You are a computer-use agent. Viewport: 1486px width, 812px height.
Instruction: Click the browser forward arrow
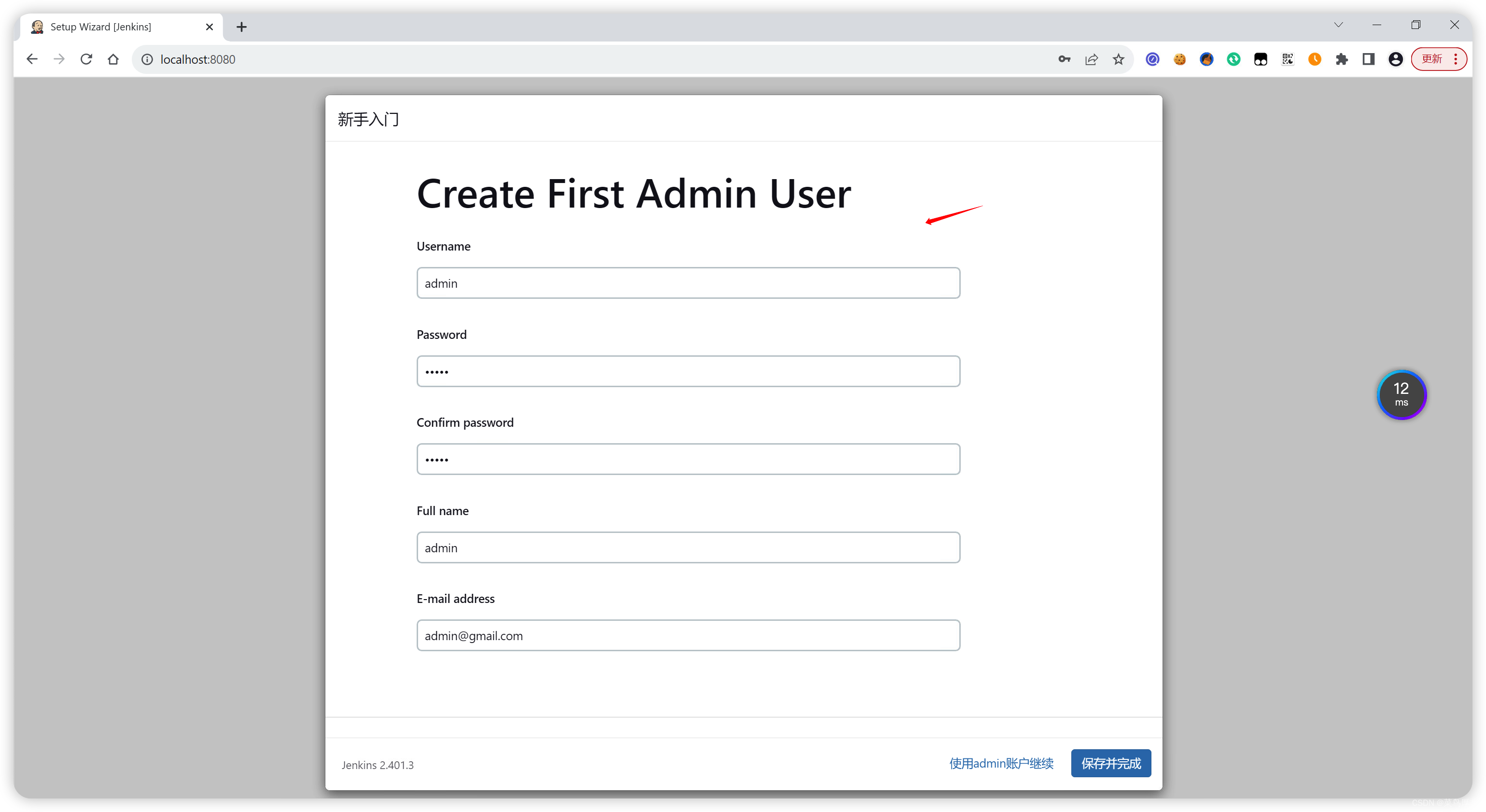click(59, 59)
